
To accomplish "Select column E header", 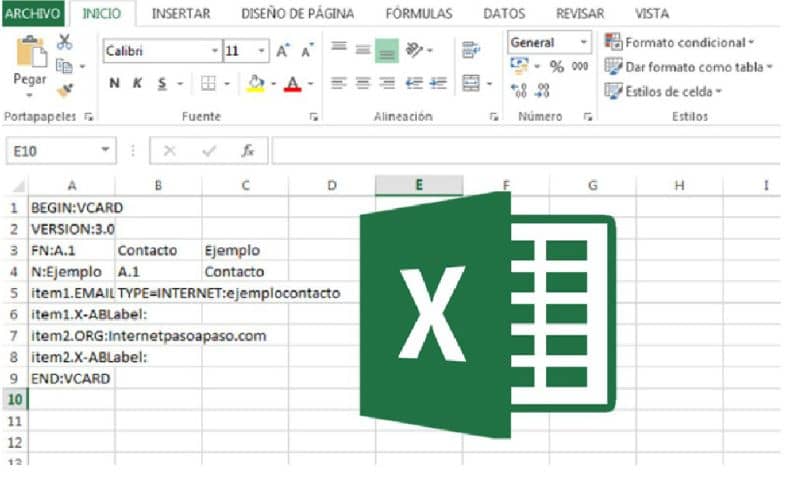I will pos(419,185).
